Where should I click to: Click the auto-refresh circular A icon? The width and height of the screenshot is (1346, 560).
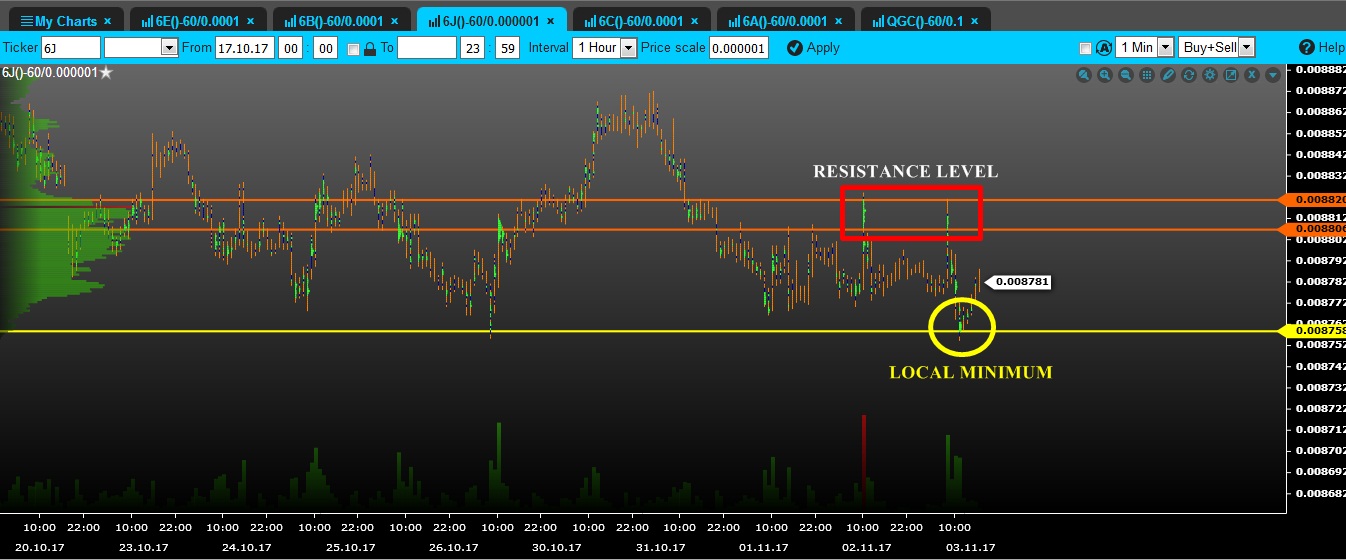1104,47
